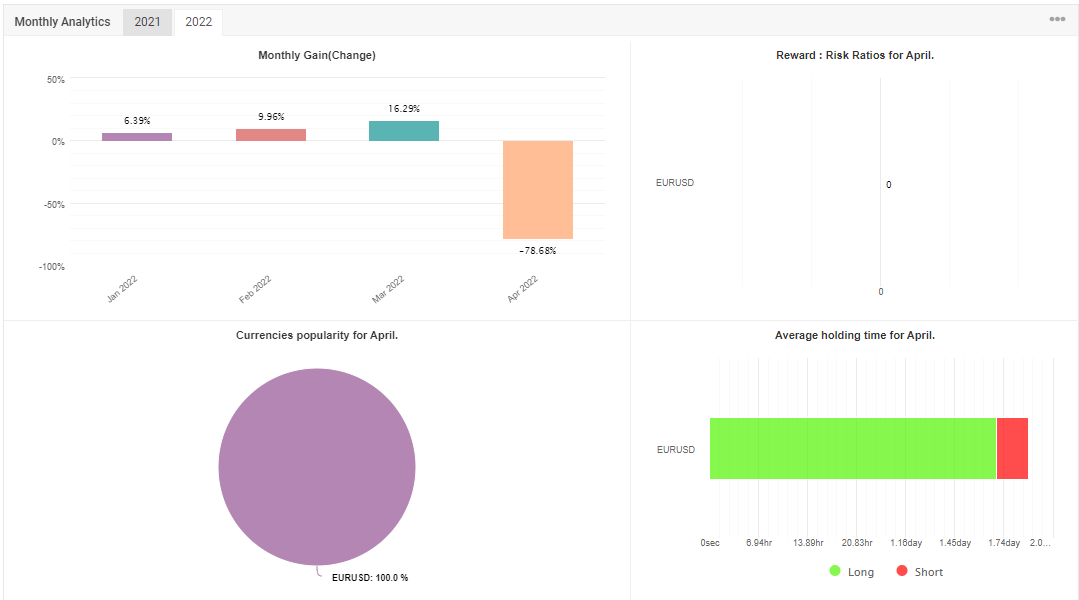1079x600 pixels.
Task: Select the Jan 2022 gain bar
Action: pyautogui.click(x=137, y=137)
